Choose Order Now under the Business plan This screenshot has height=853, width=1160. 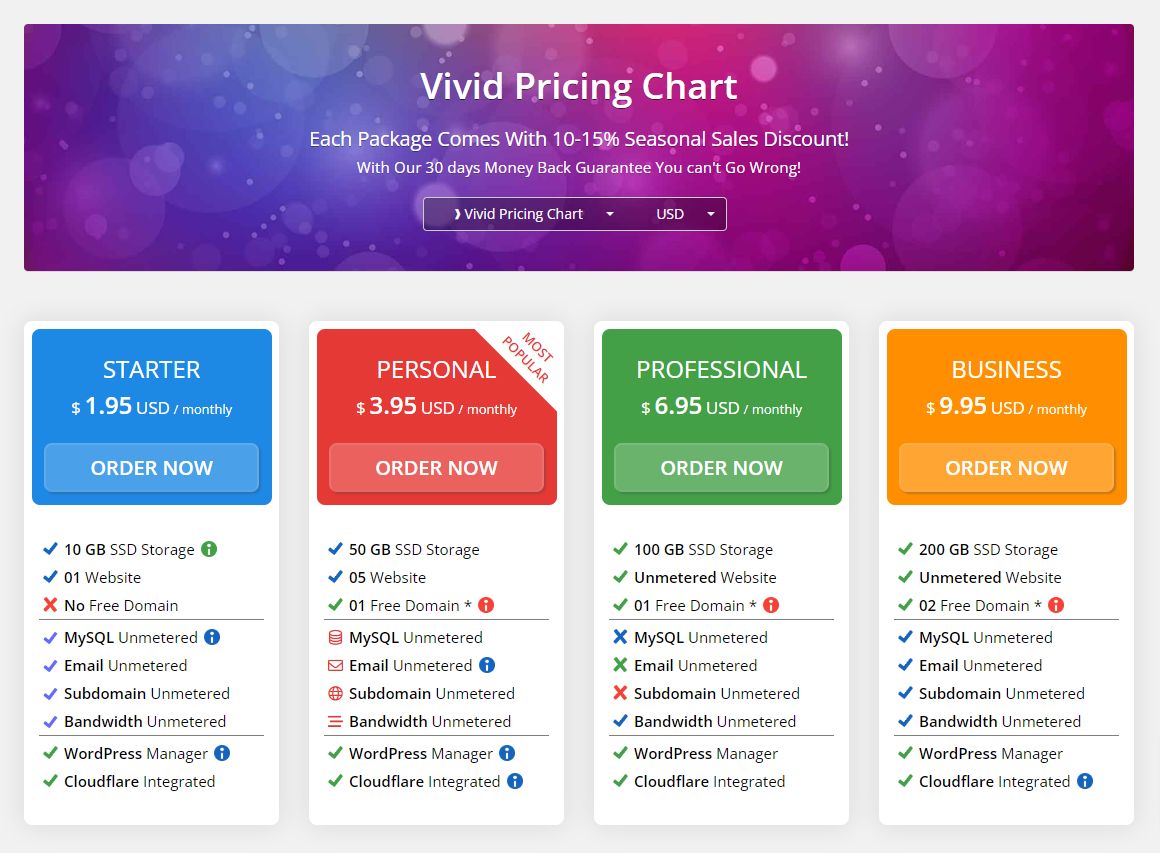tap(1006, 468)
